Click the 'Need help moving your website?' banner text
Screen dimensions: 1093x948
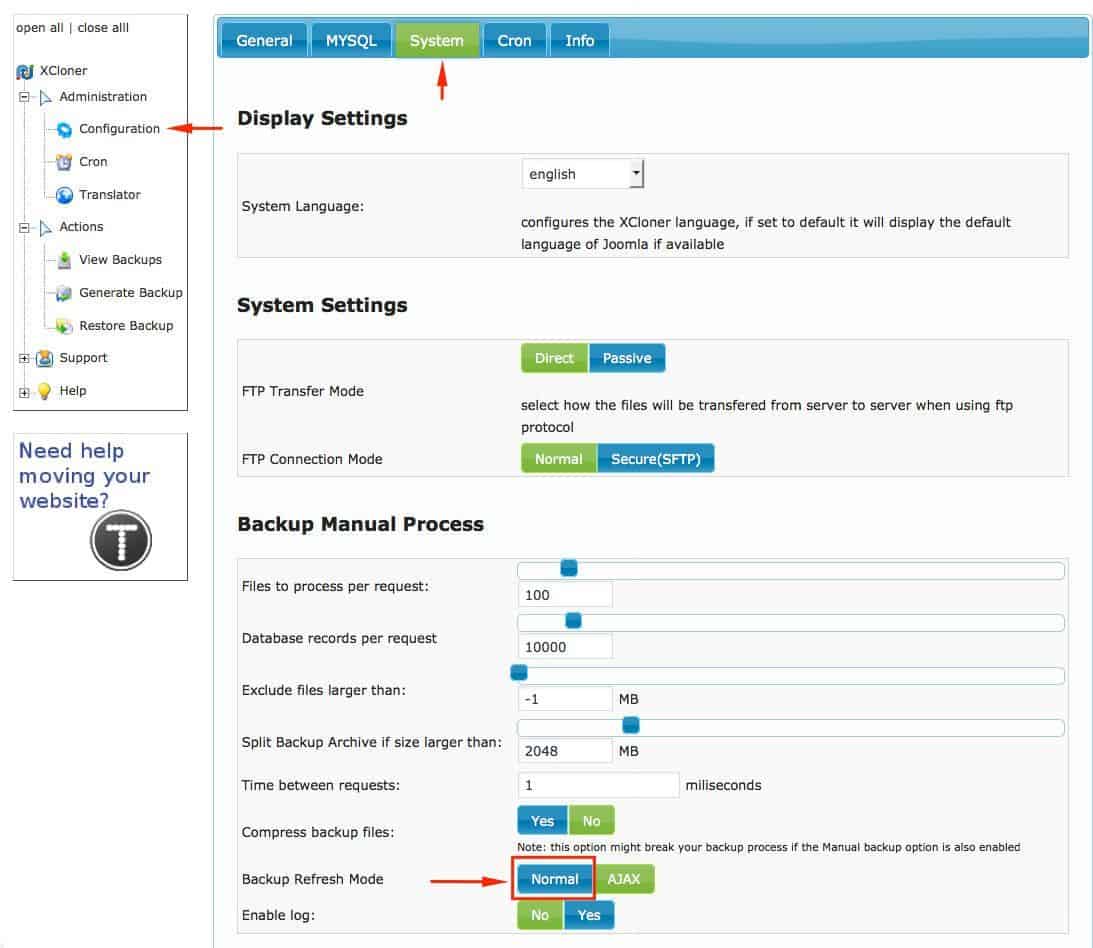pyautogui.click(x=84, y=475)
